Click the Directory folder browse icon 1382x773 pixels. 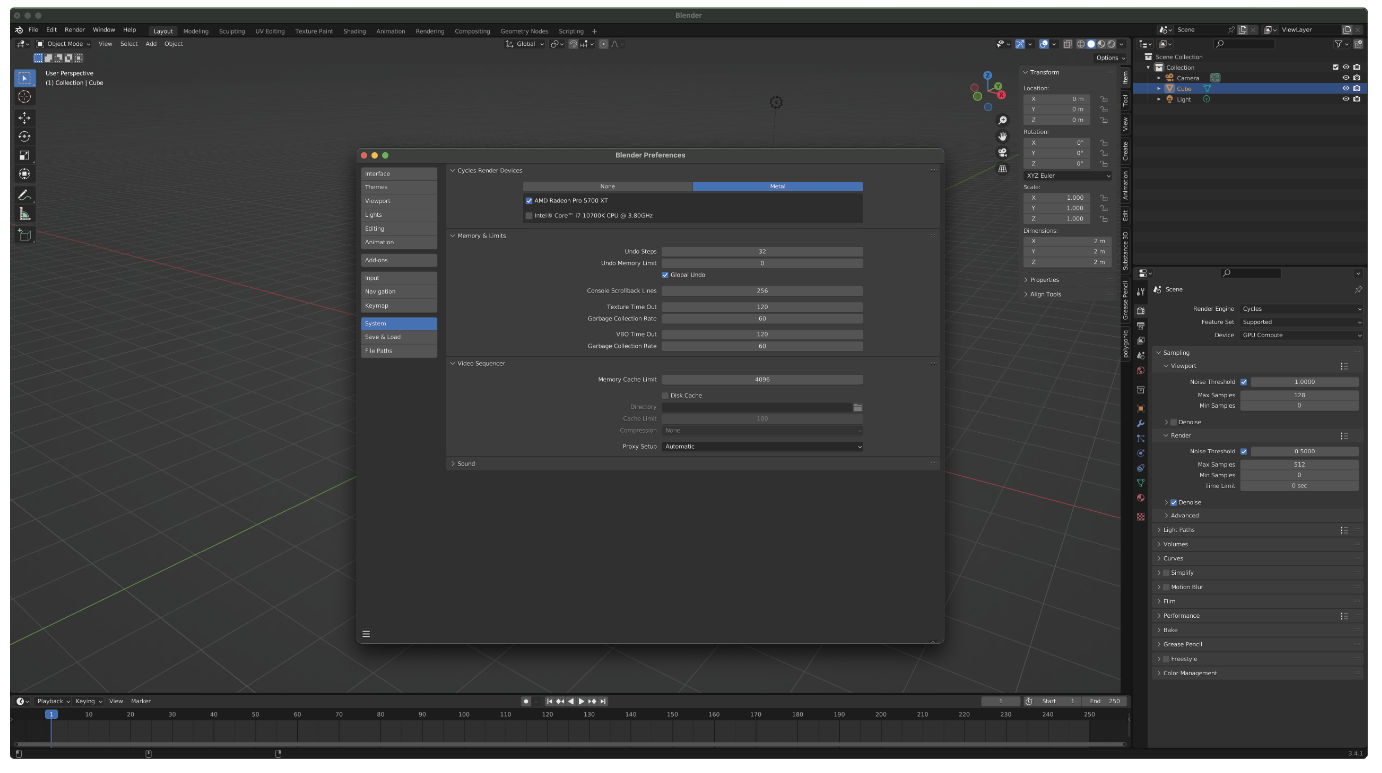coord(858,407)
